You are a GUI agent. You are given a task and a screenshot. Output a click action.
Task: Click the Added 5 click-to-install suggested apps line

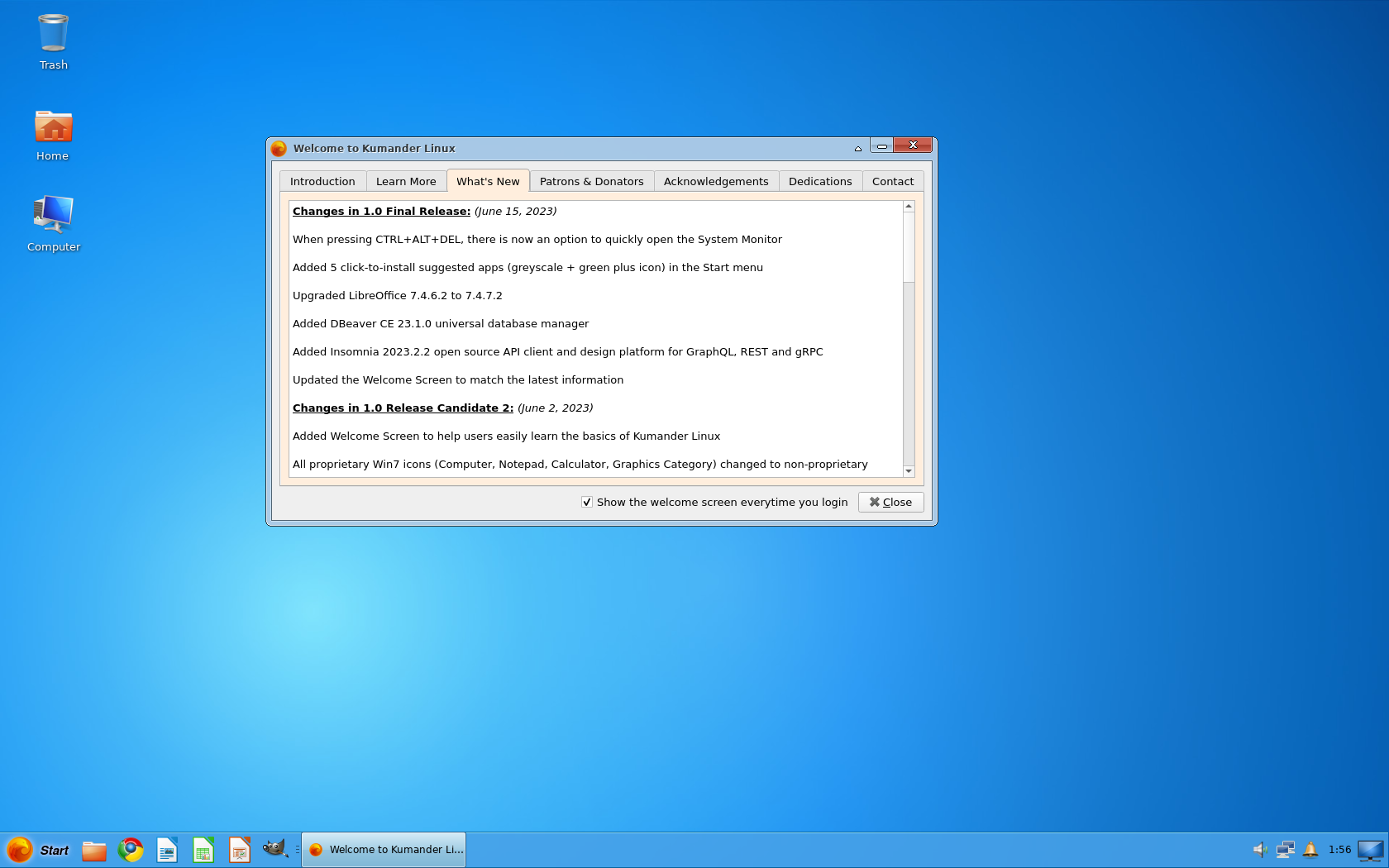pos(527,268)
